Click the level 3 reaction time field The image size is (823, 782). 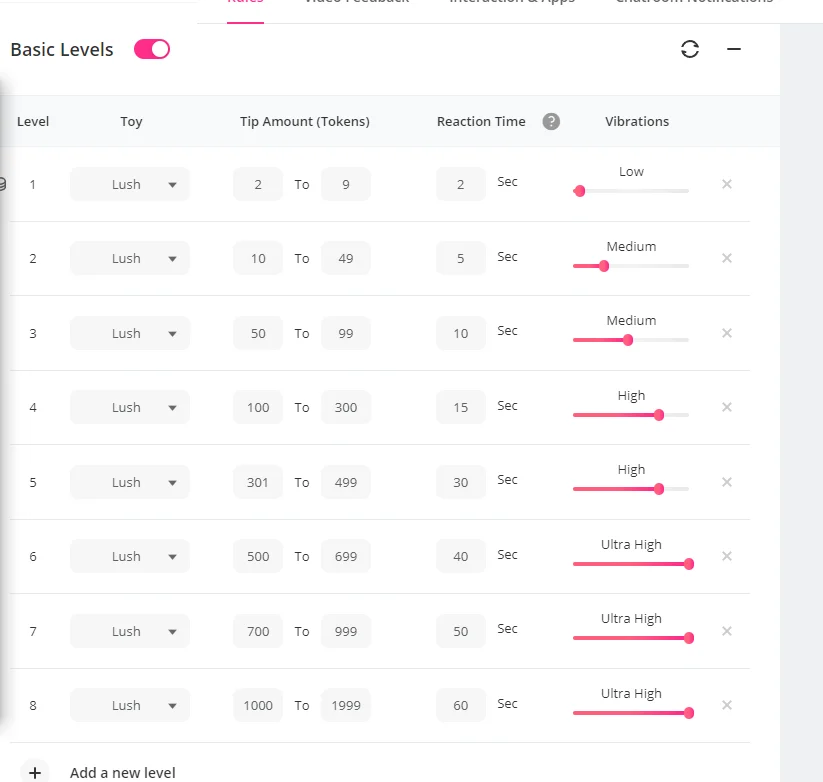[x=461, y=333]
